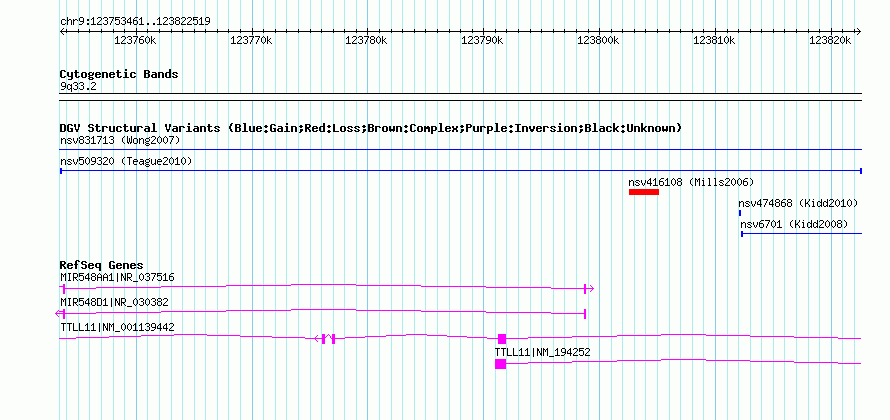Screen dimensions: 890x420
Task: Select nsv6701 (Kidd2008) label
Action: tap(794, 225)
